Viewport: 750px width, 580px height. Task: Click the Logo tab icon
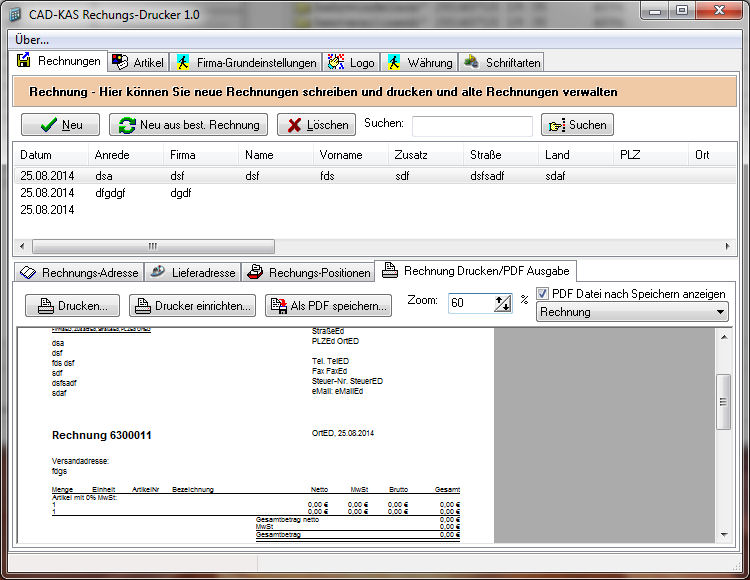tap(336, 62)
